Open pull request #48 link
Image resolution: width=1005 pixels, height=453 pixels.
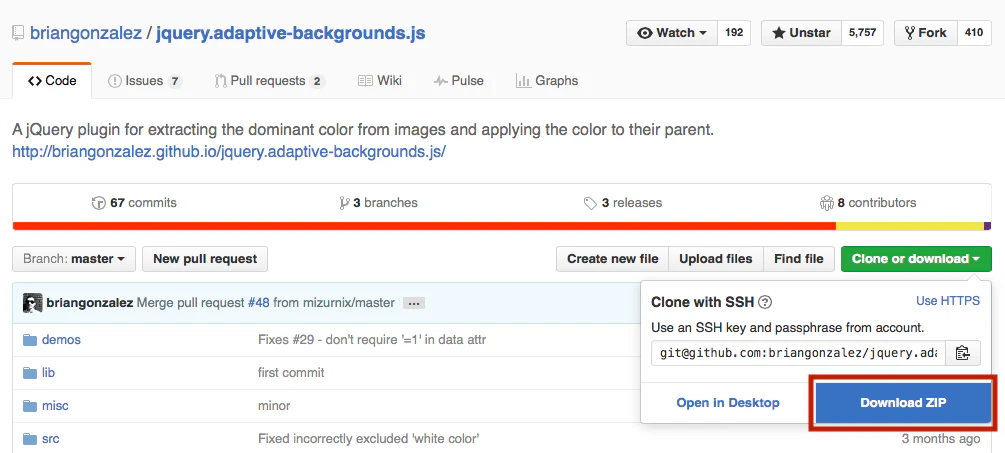pyautogui.click(x=258, y=302)
